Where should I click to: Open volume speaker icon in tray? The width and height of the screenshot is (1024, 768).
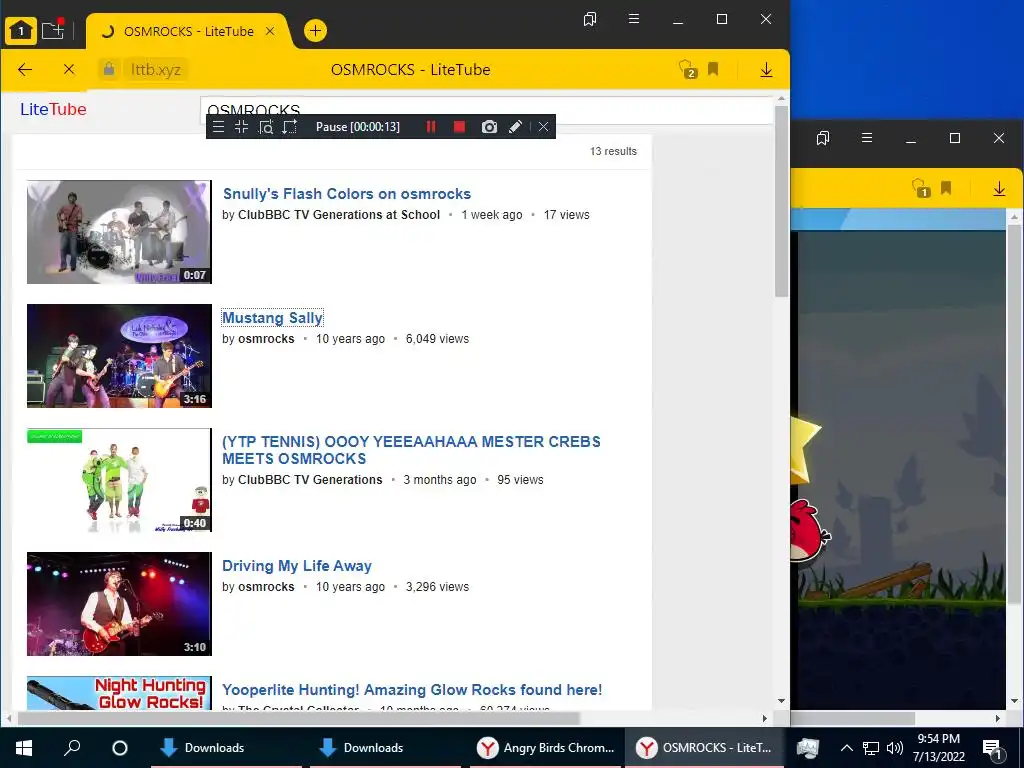click(x=895, y=748)
